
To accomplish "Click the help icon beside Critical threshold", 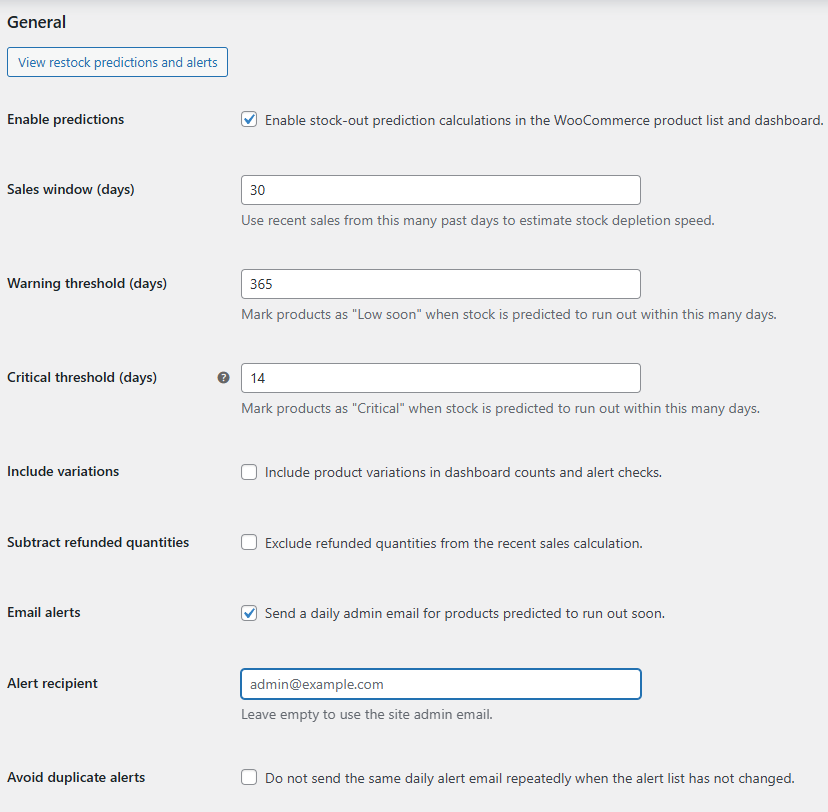I will (x=223, y=377).
